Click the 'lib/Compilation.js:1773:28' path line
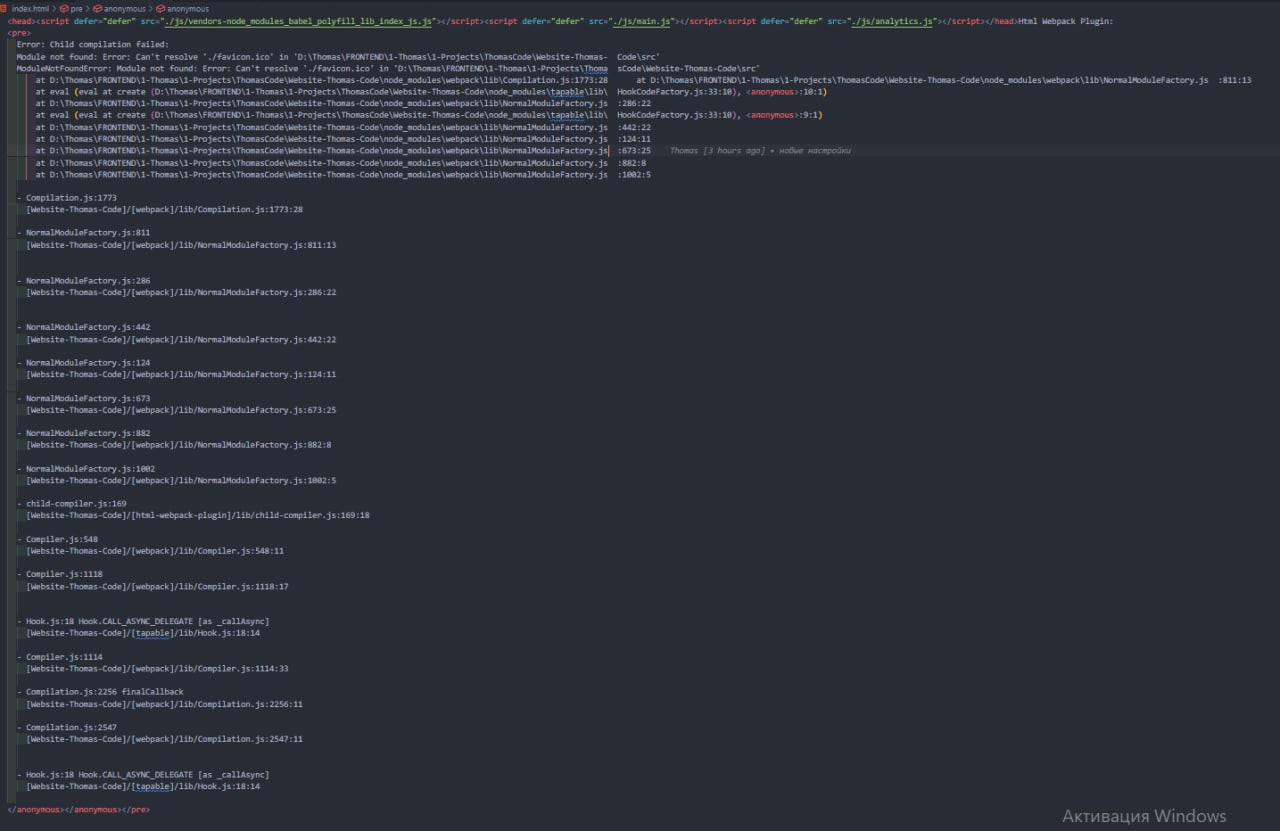Viewport: 1280px width, 831px height. pyautogui.click(x=165, y=210)
